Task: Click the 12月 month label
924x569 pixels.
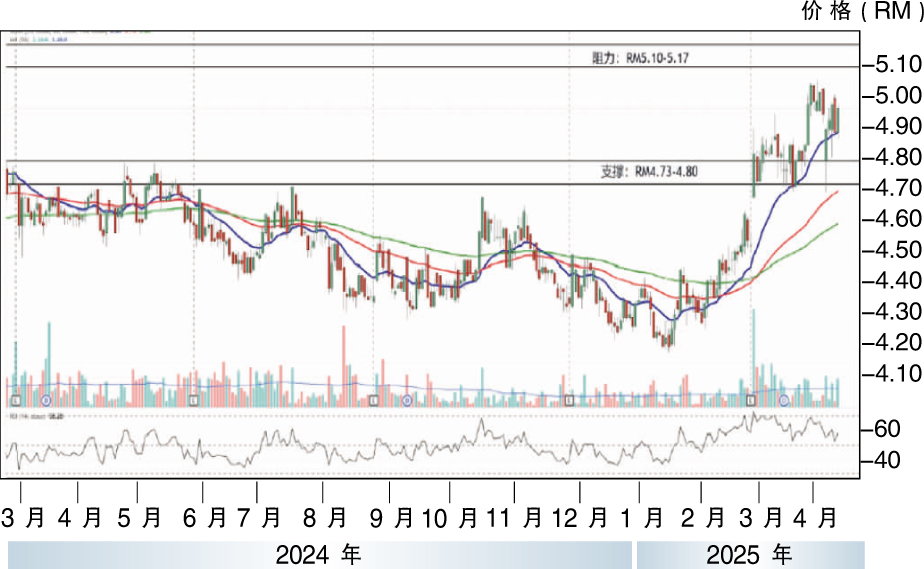Action: pos(580,518)
